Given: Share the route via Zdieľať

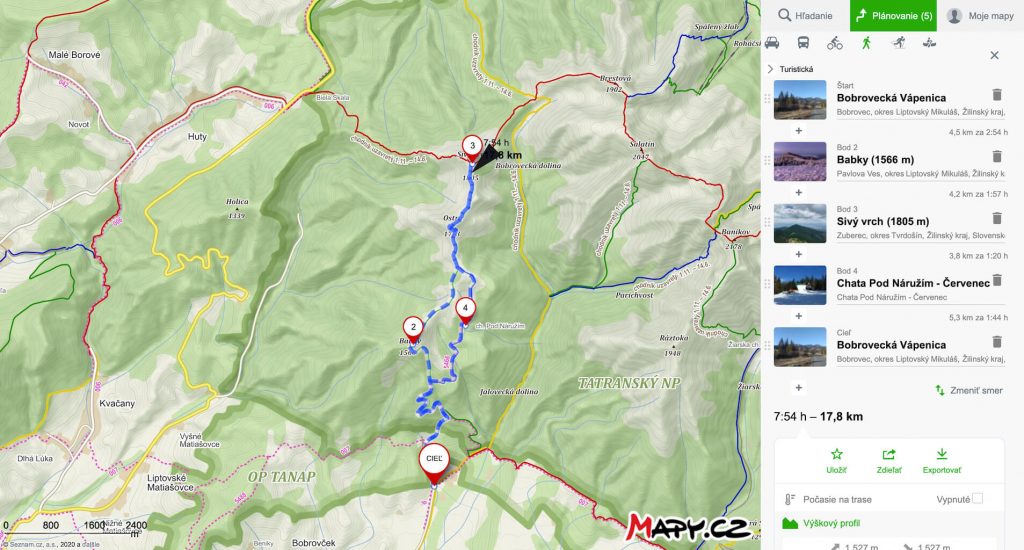Looking at the screenshot, I should pos(889,461).
